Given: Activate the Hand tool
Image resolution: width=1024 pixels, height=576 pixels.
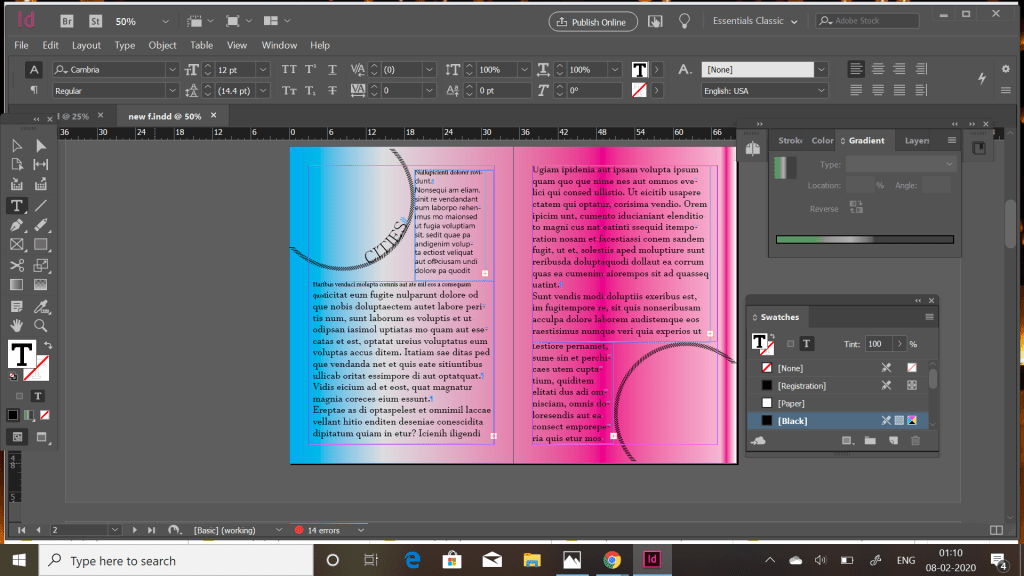Looking at the screenshot, I should coord(17,325).
